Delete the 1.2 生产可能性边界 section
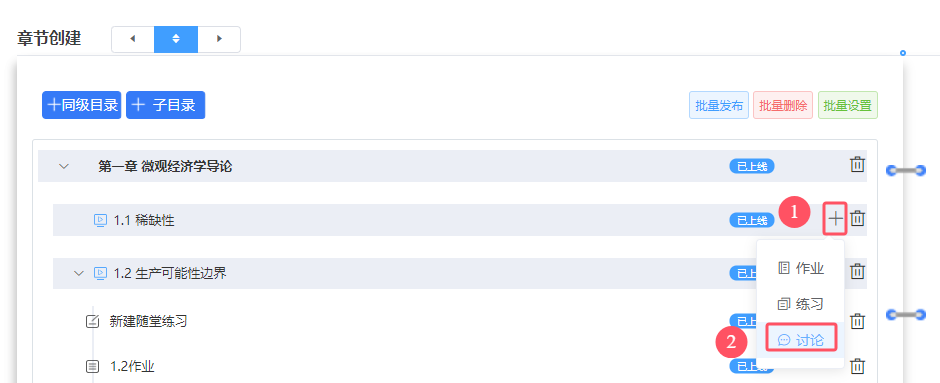 point(858,272)
